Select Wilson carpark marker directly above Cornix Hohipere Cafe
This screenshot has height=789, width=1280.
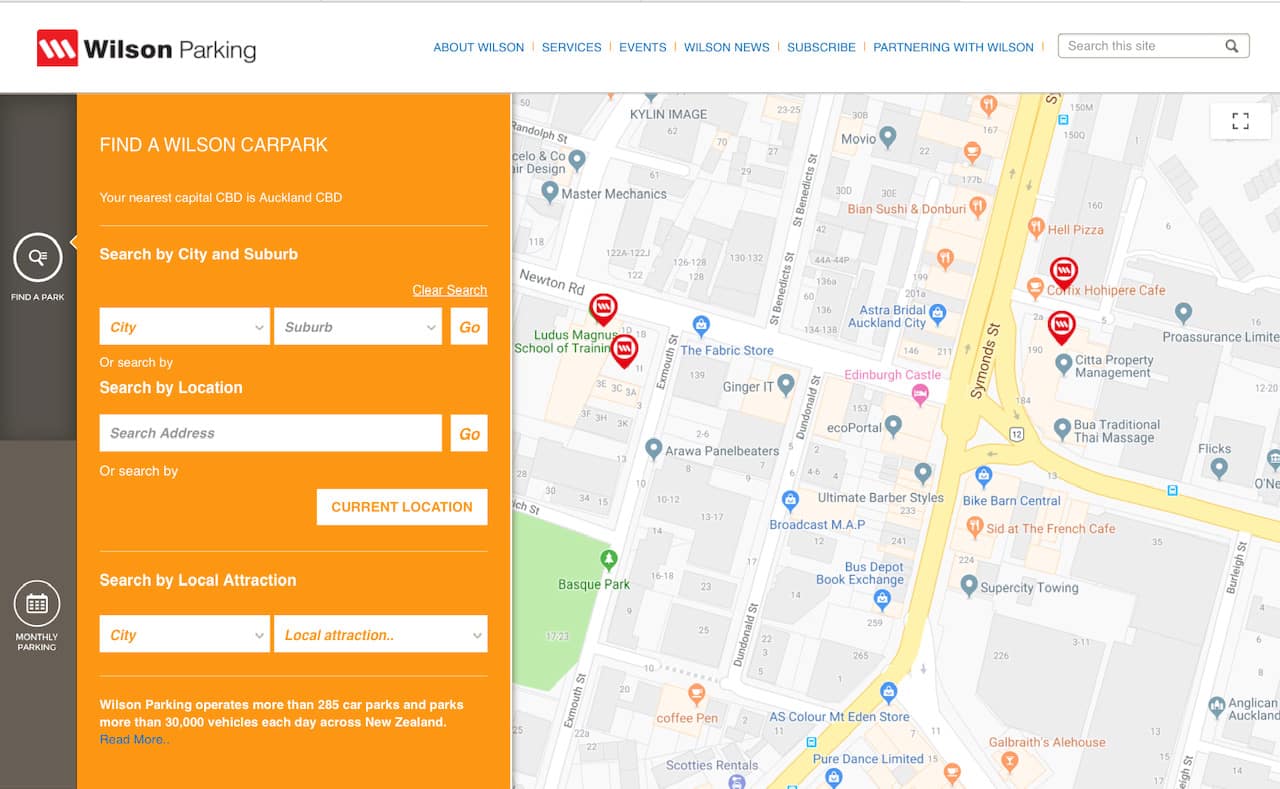pyautogui.click(x=1064, y=271)
